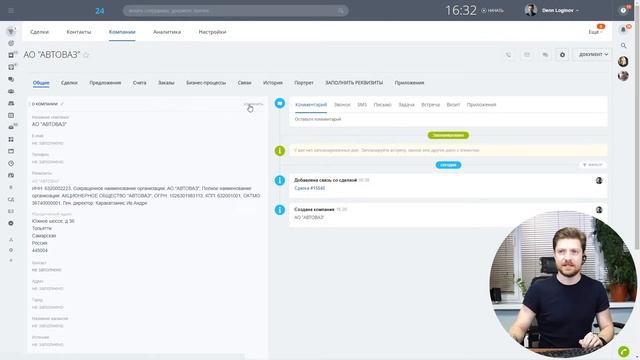
Task: Open the Аналитика section in the CRM menu
Action: (167, 32)
